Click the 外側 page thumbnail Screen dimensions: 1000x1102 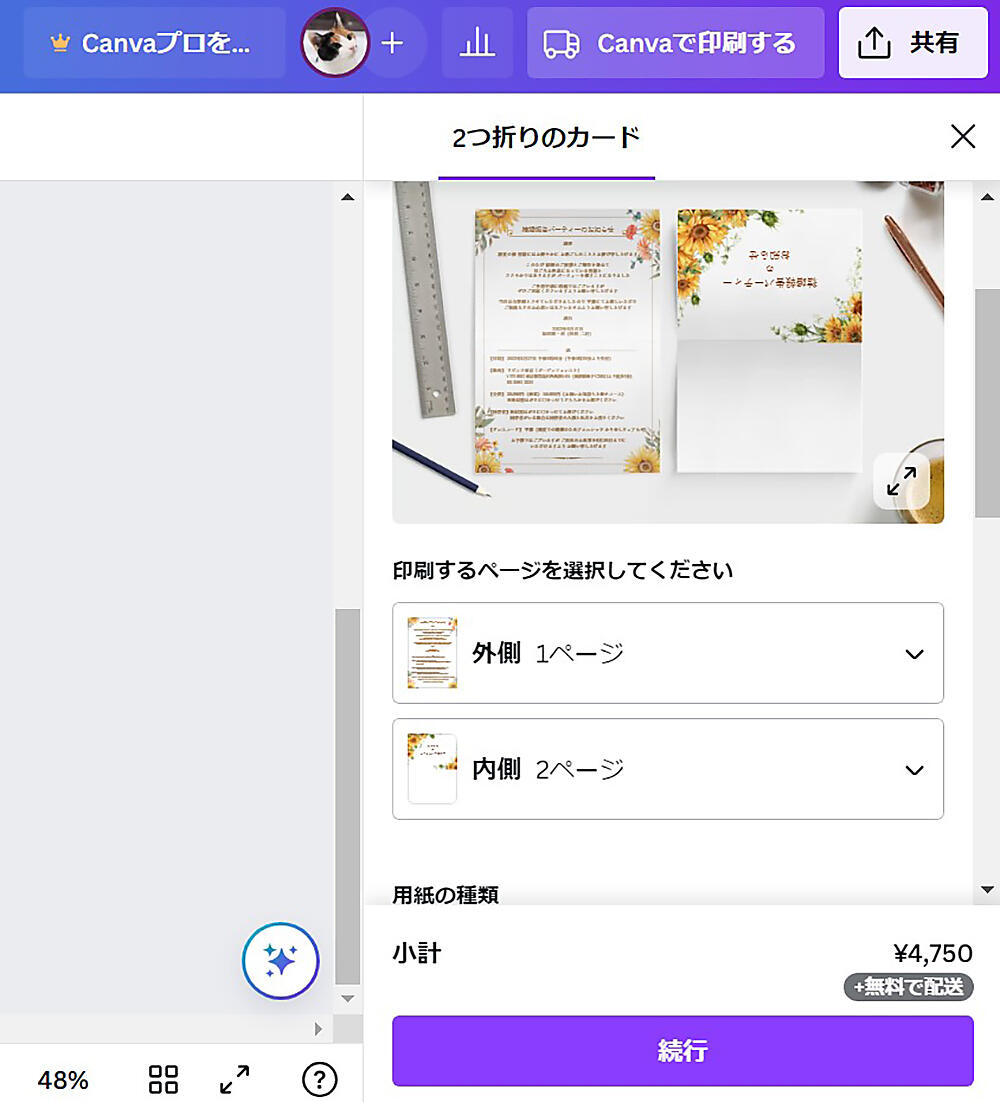[432, 653]
